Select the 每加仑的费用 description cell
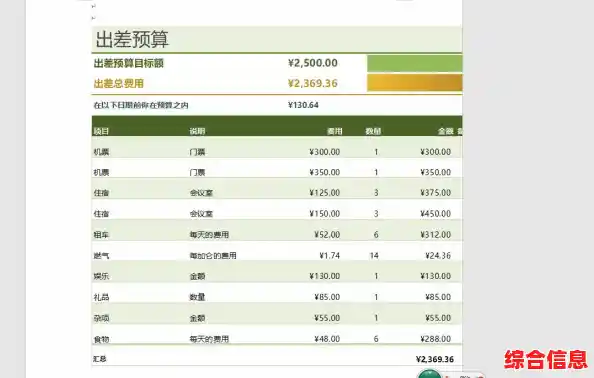This screenshot has width=594, height=378. tap(213, 256)
